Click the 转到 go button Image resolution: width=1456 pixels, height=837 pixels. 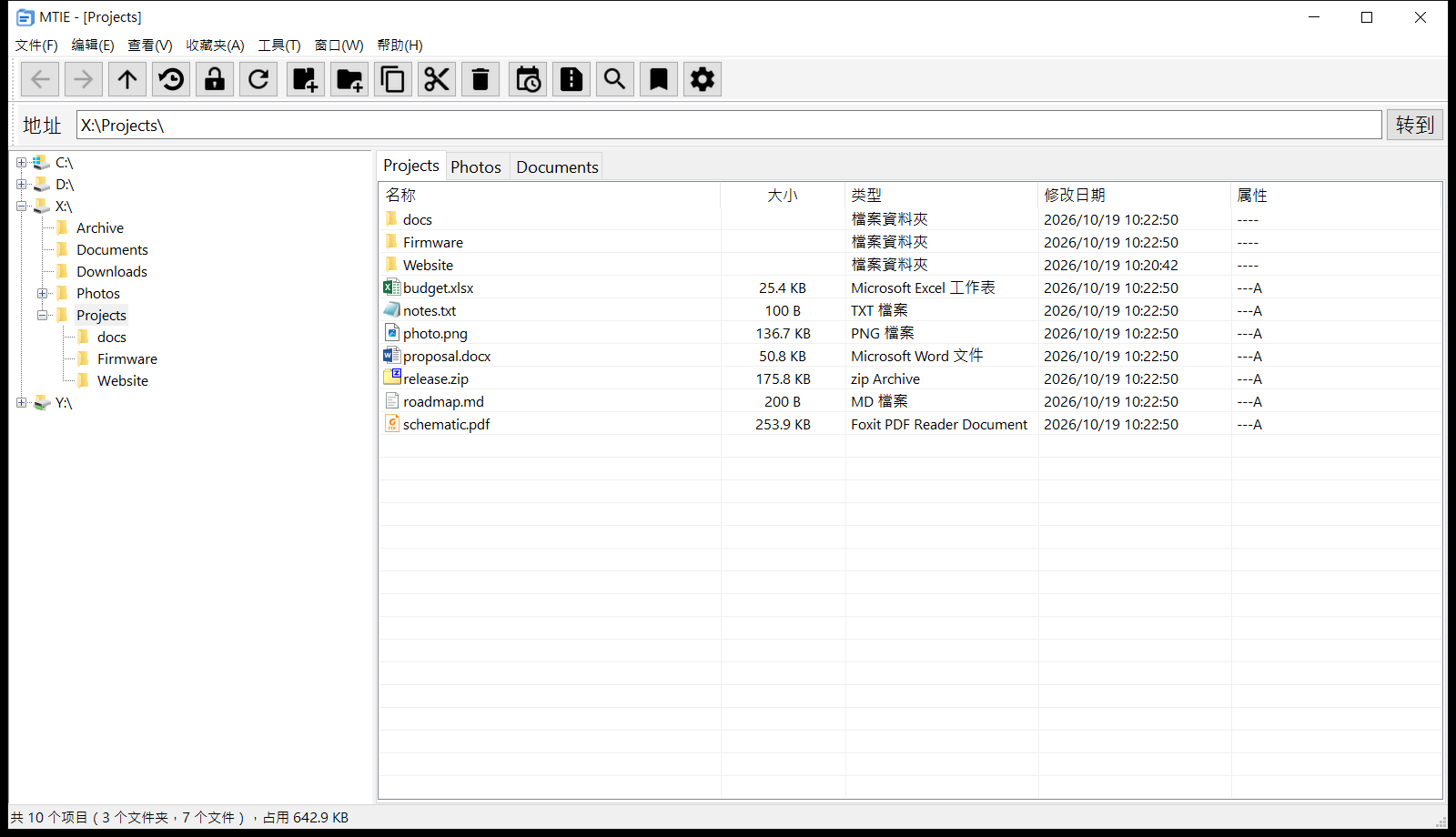[x=1415, y=125]
